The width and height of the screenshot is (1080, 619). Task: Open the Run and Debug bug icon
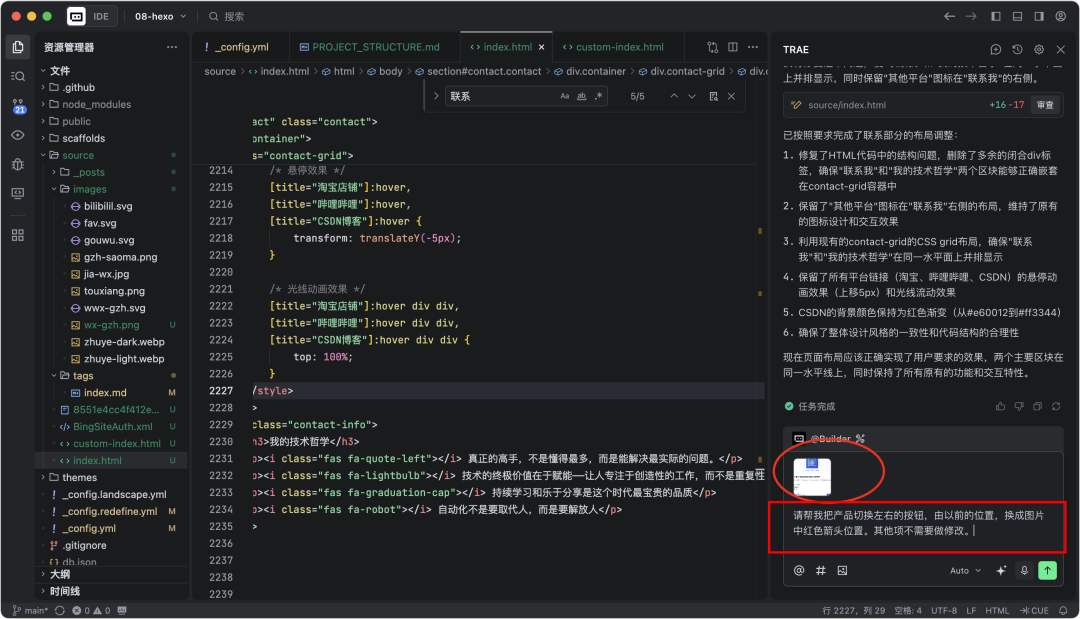tap(18, 164)
